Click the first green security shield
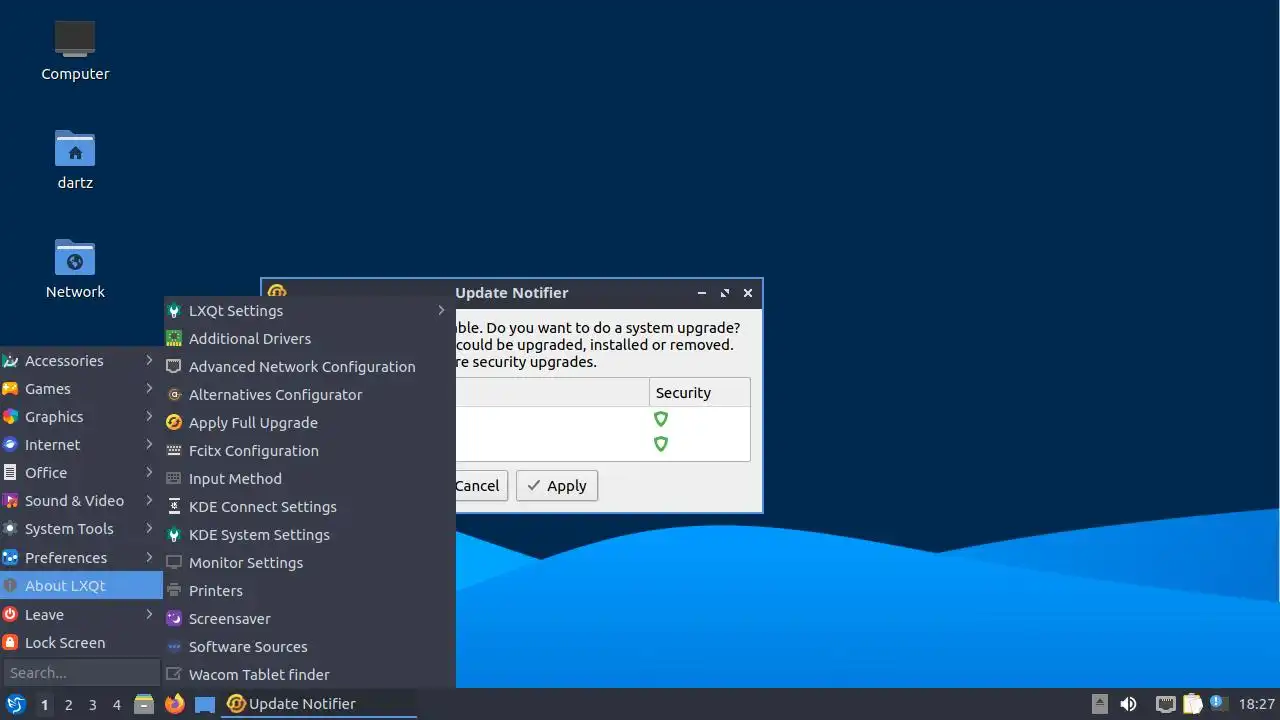 tap(660, 419)
